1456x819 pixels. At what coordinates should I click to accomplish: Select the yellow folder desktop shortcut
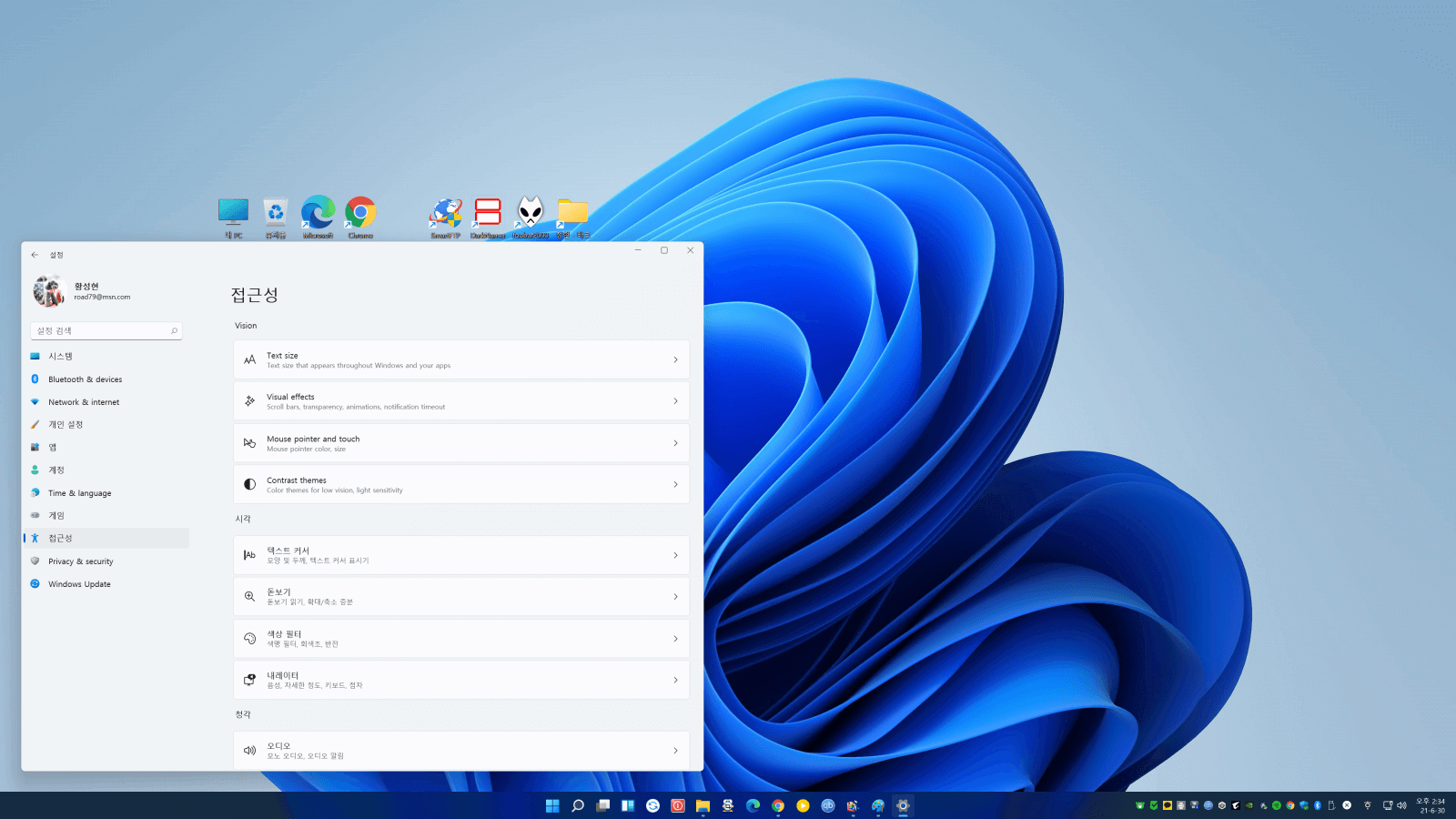[x=572, y=218]
